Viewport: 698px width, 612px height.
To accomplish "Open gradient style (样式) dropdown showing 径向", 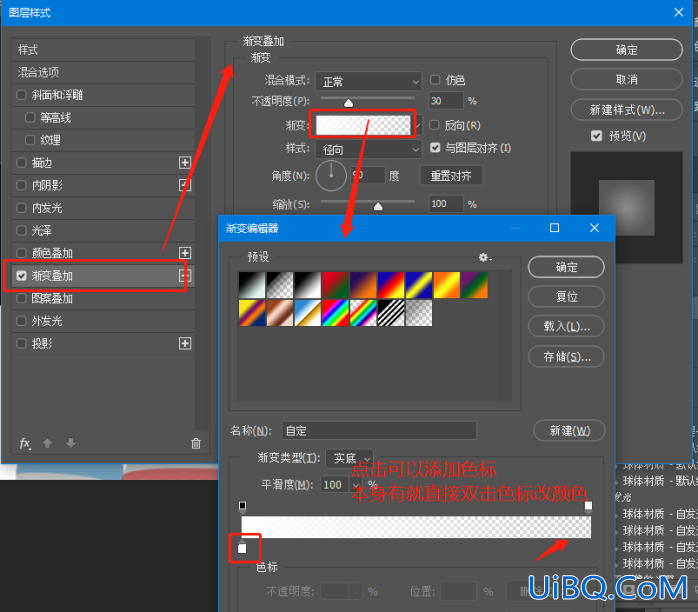I will [x=368, y=150].
